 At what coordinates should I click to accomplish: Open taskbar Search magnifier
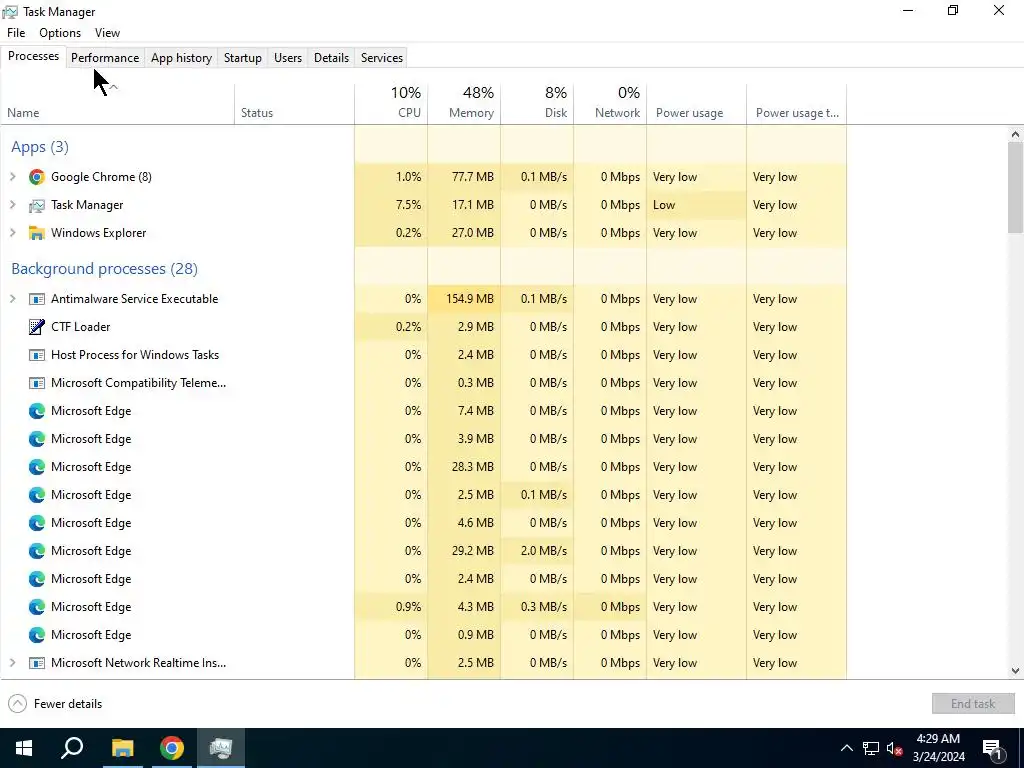click(x=72, y=748)
